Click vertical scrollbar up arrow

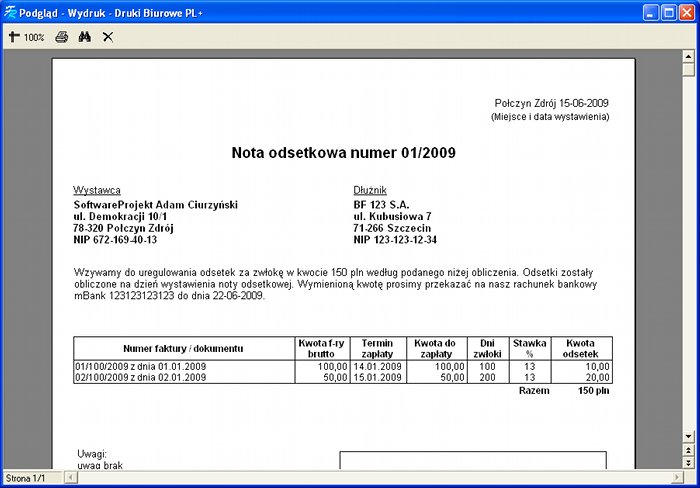click(688, 56)
